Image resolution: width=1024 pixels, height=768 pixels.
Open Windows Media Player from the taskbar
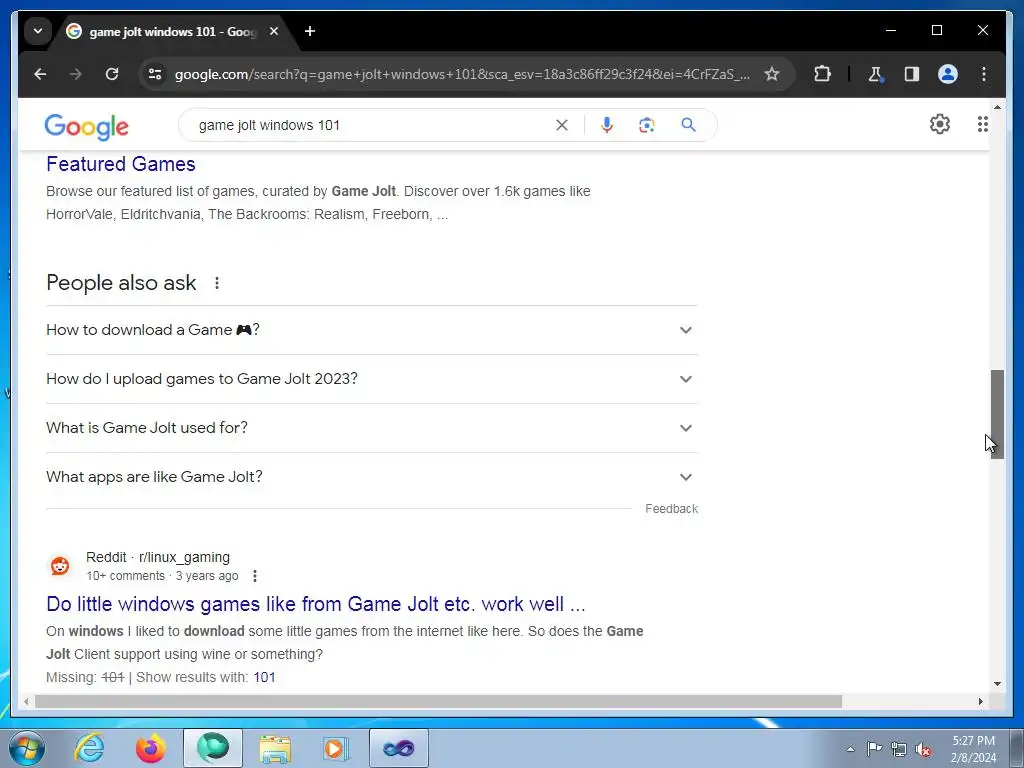[336, 748]
